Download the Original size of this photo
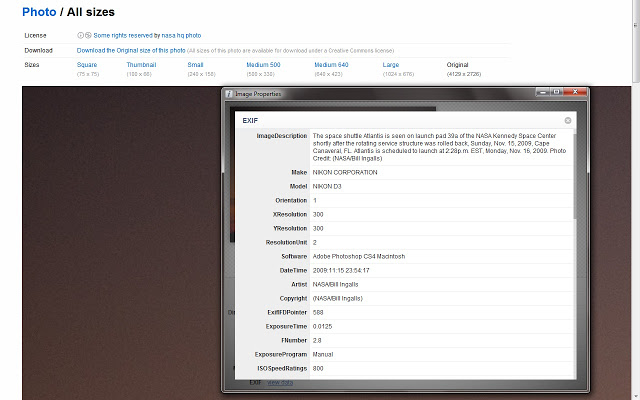The image size is (640, 400). [x=131, y=51]
